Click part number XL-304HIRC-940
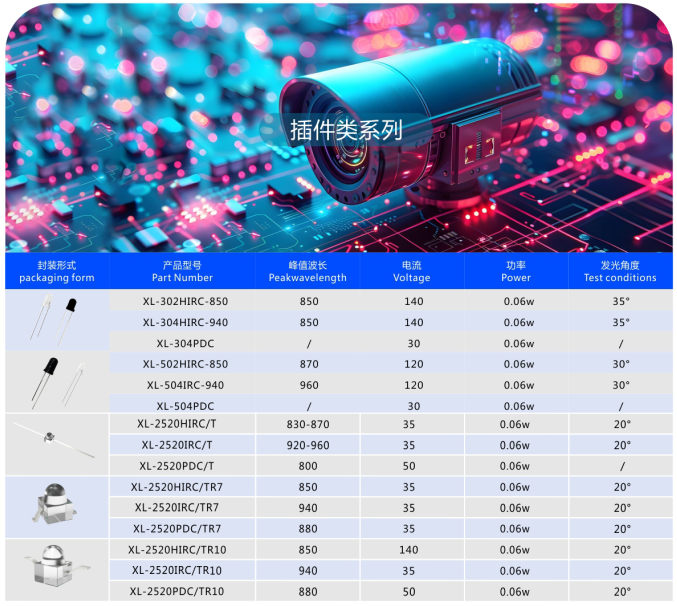677x606 pixels. click(185, 323)
